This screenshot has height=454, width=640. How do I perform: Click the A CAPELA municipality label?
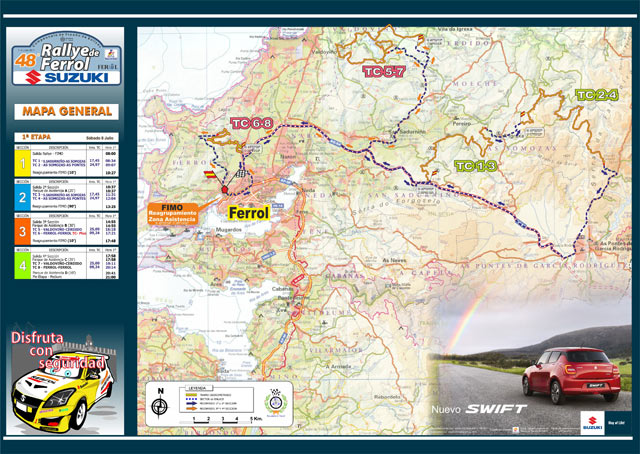(425, 273)
